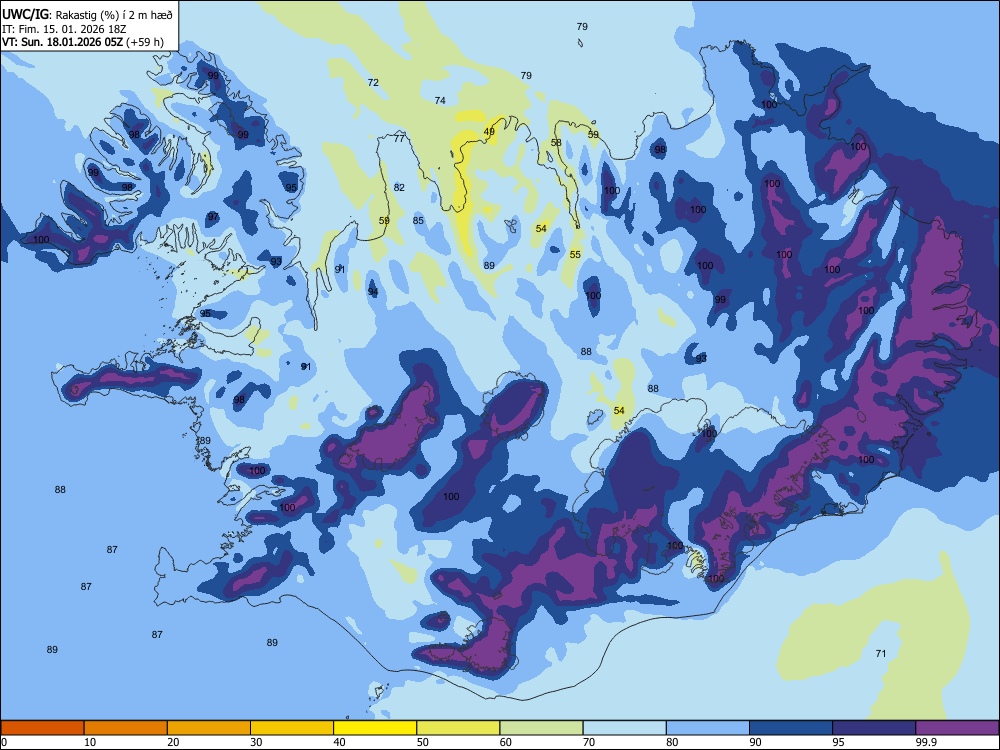1000x750 pixels.
Task: Click the legend tick label '60'
Action: [x=506, y=742]
